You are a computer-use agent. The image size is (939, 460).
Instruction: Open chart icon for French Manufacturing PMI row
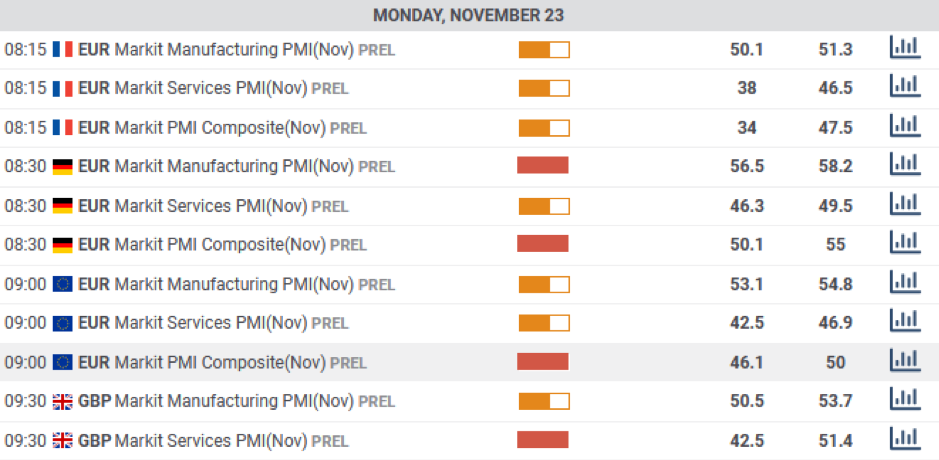coord(905,47)
